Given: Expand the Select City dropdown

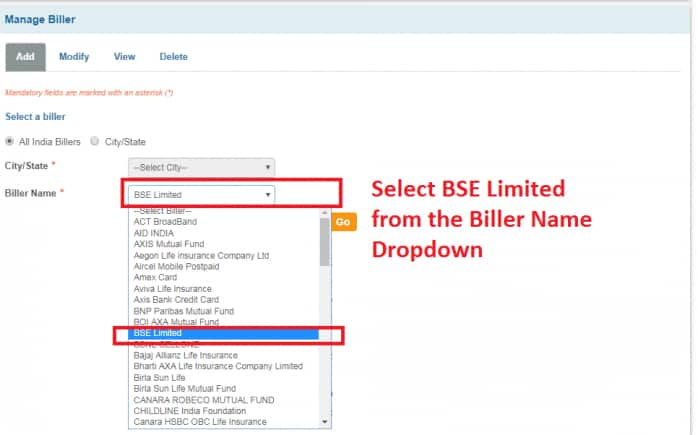Looking at the screenshot, I should point(201,167).
